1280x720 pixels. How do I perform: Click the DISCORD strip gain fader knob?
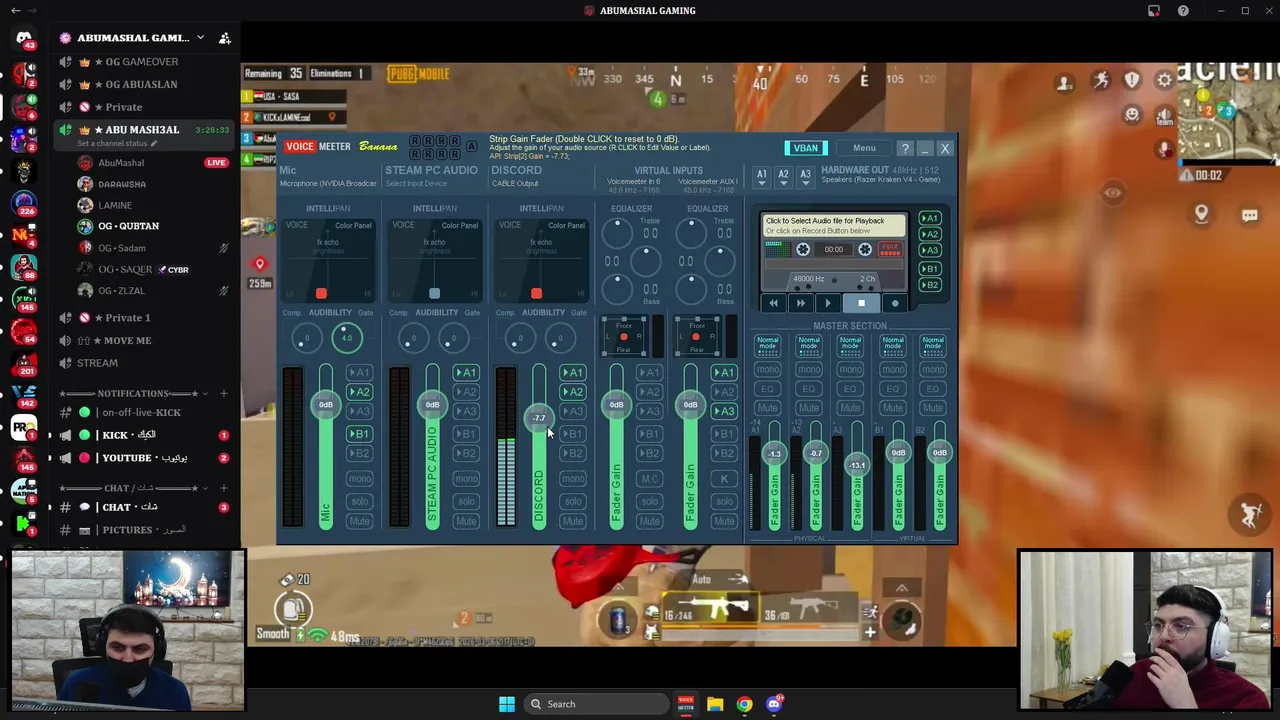[x=539, y=418]
